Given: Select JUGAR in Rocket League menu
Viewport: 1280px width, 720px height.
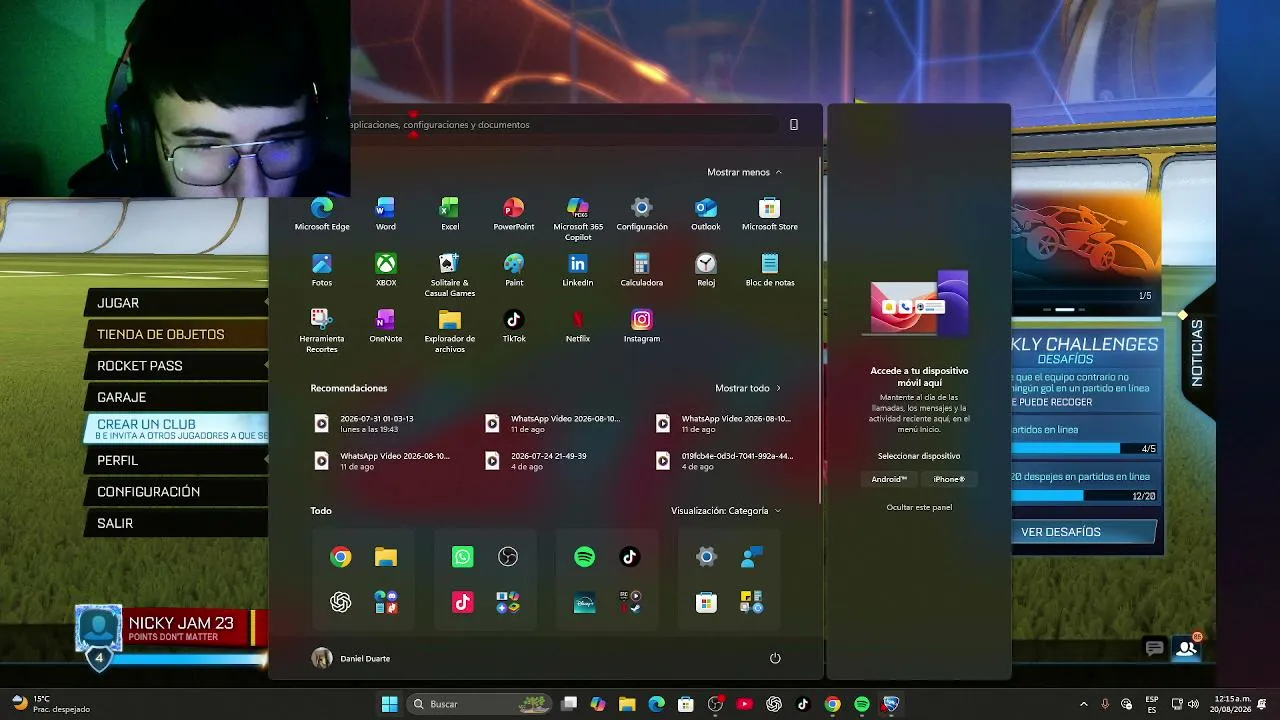Looking at the screenshot, I should pyautogui.click(x=178, y=303).
